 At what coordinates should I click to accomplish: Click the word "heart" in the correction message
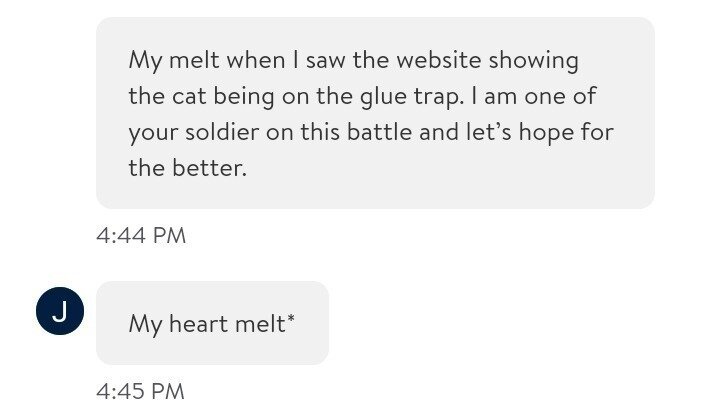[x=198, y=324]
